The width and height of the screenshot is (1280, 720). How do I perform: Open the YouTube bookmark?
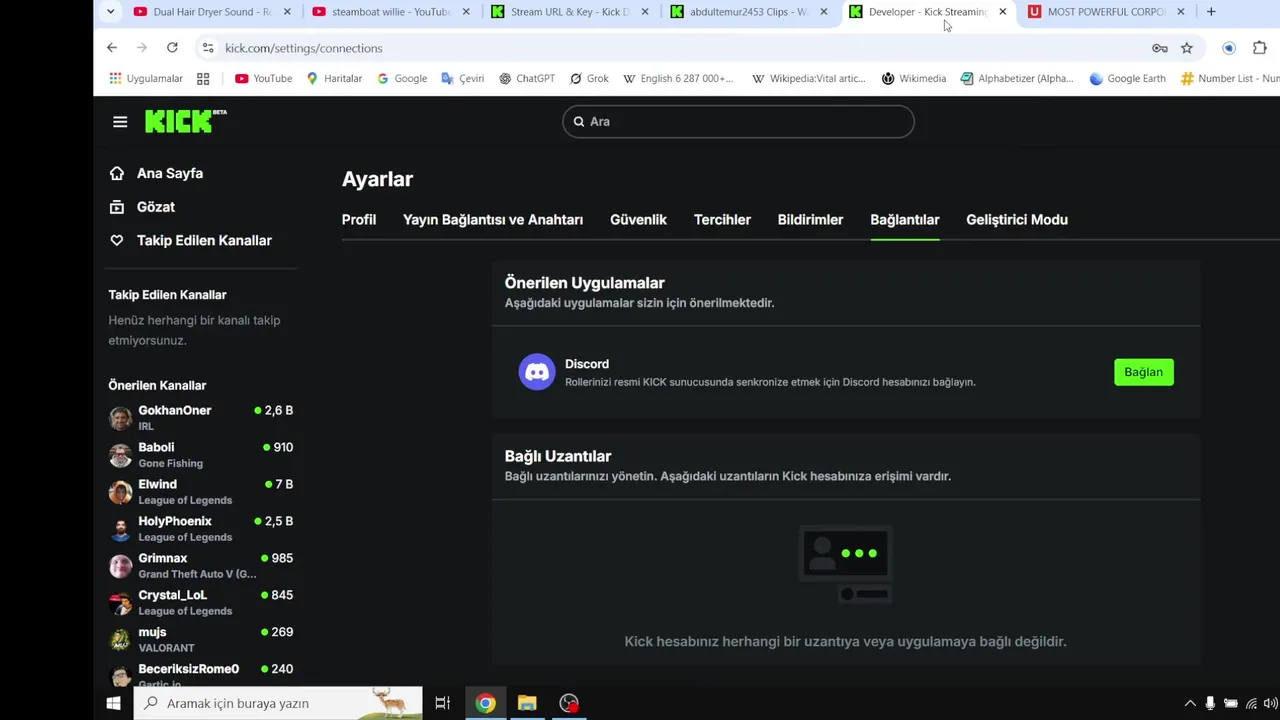tap(263, 78)
